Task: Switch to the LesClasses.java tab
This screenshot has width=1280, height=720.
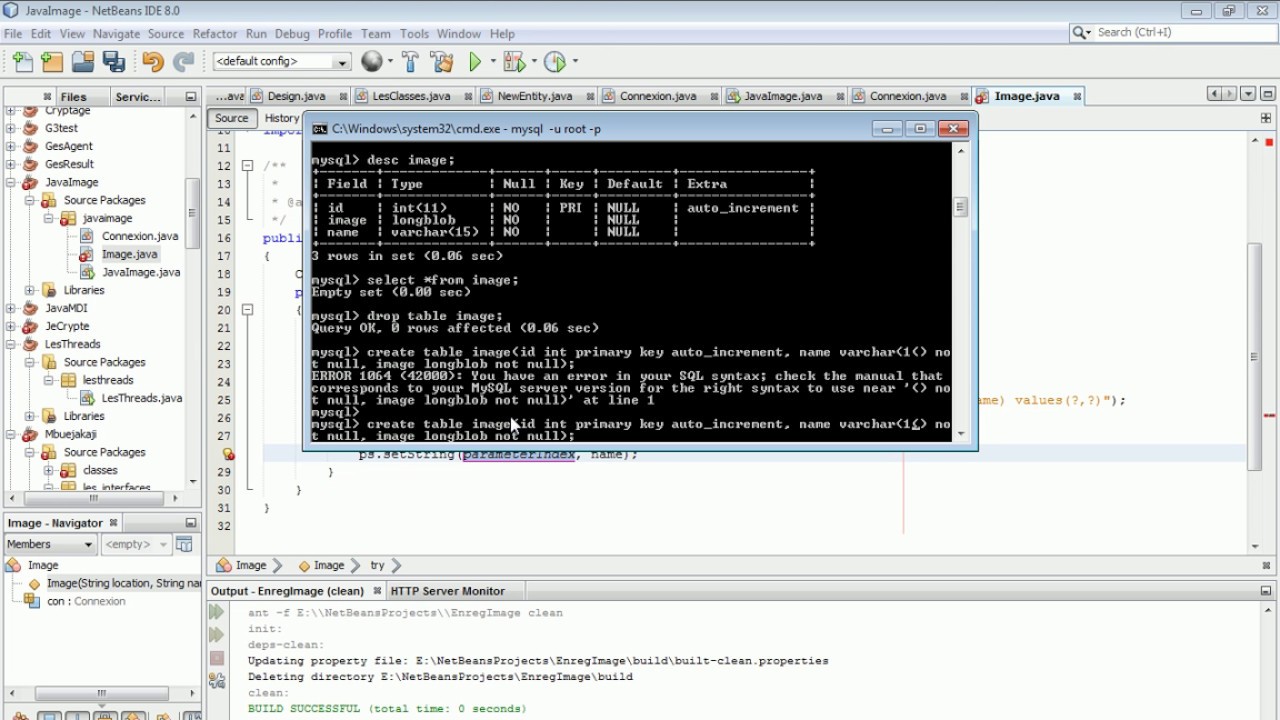Action: [x=411, y=96]
